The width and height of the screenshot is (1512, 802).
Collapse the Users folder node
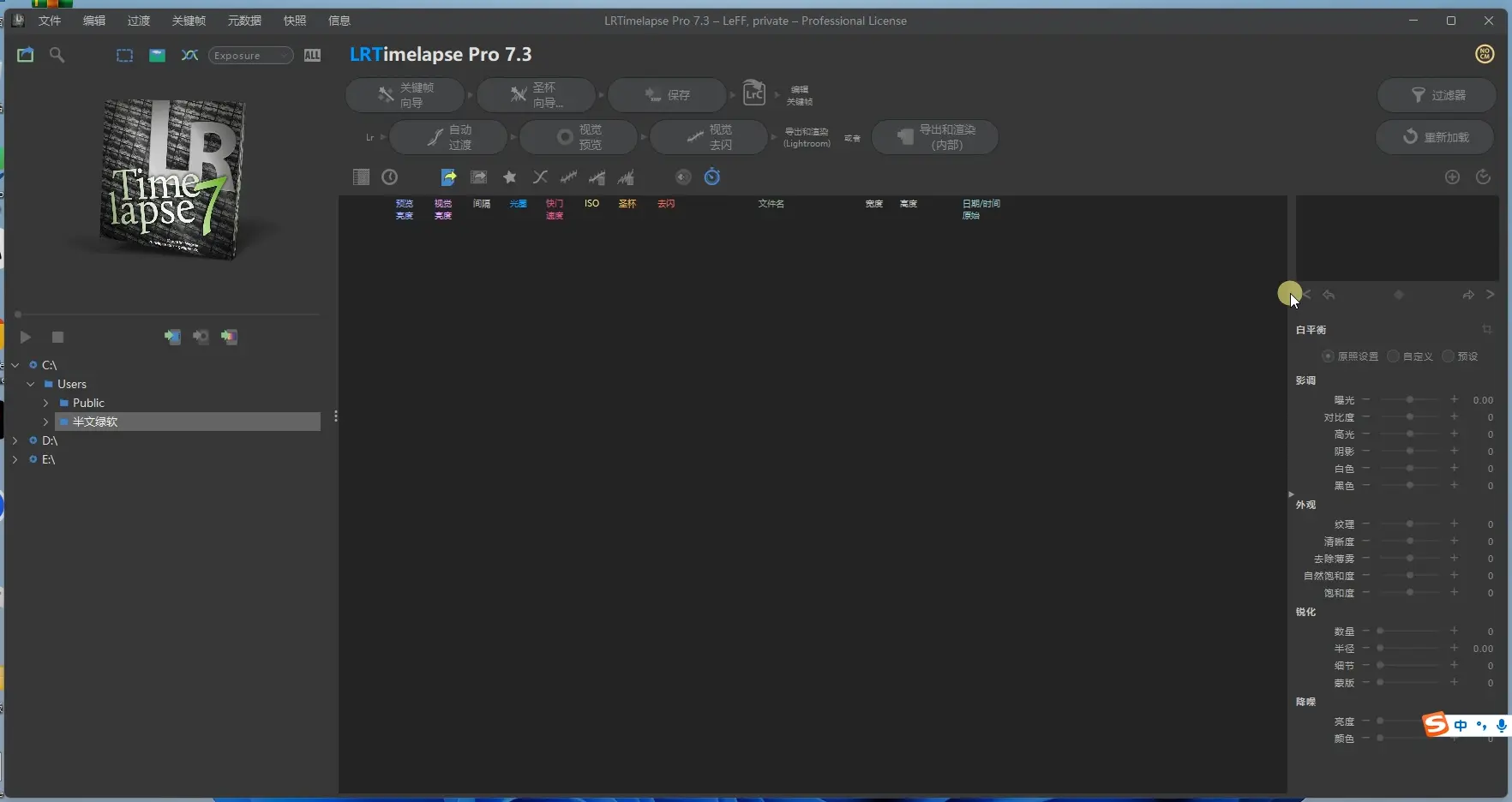[x=30, y=385]
